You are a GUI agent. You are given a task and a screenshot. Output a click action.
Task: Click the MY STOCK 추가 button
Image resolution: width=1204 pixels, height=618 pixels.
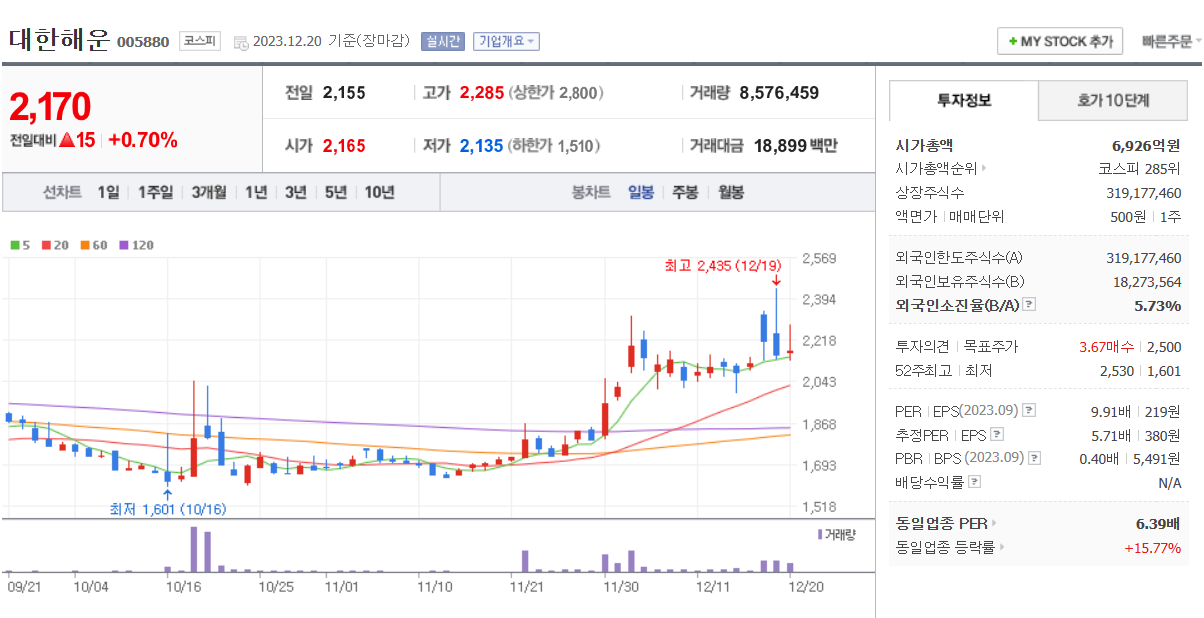[1060, 42]
